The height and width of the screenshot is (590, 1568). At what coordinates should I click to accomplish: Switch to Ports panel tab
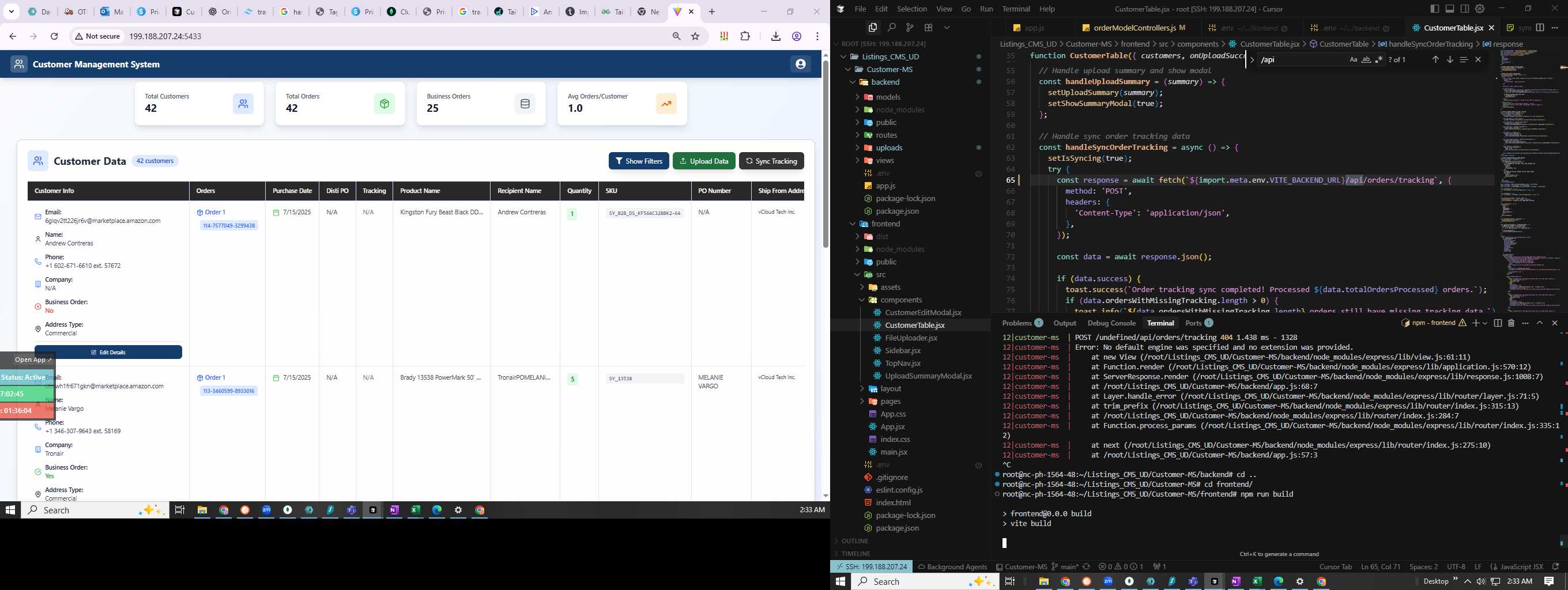1198,323
